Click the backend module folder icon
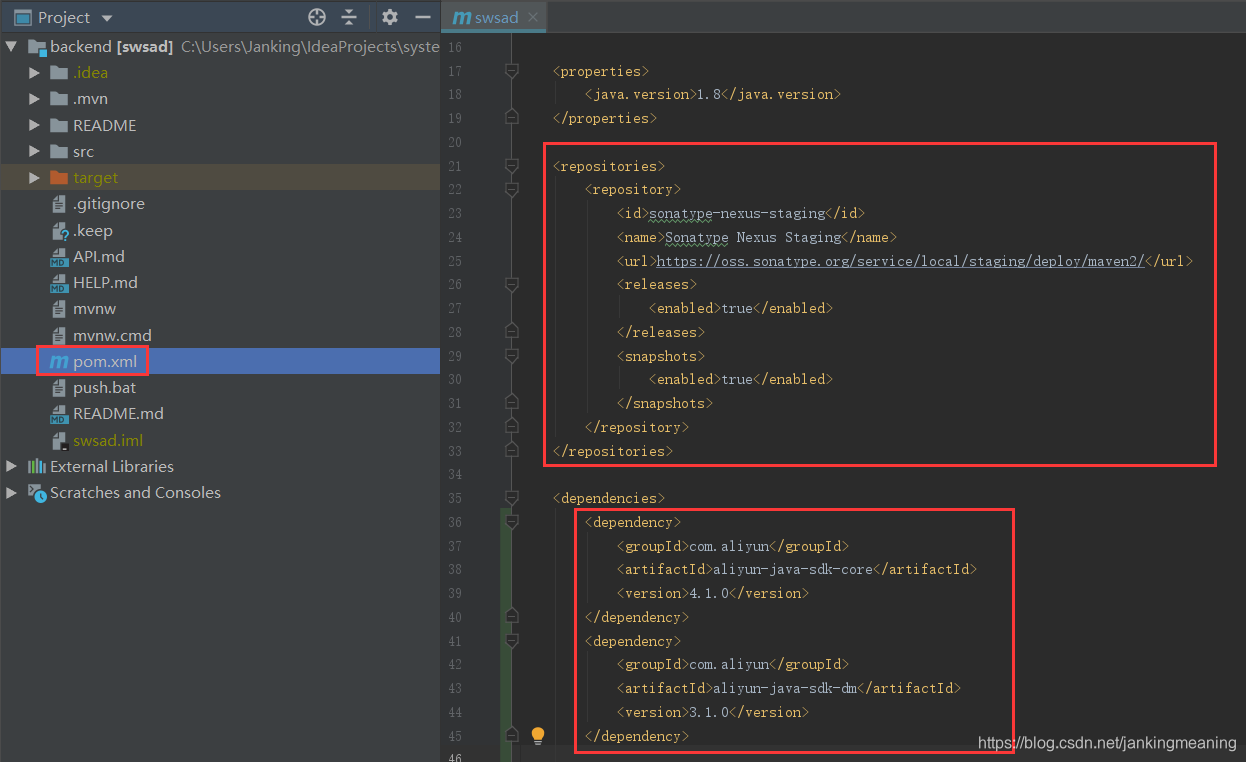The image size is (1246, 762). (37, 46)
